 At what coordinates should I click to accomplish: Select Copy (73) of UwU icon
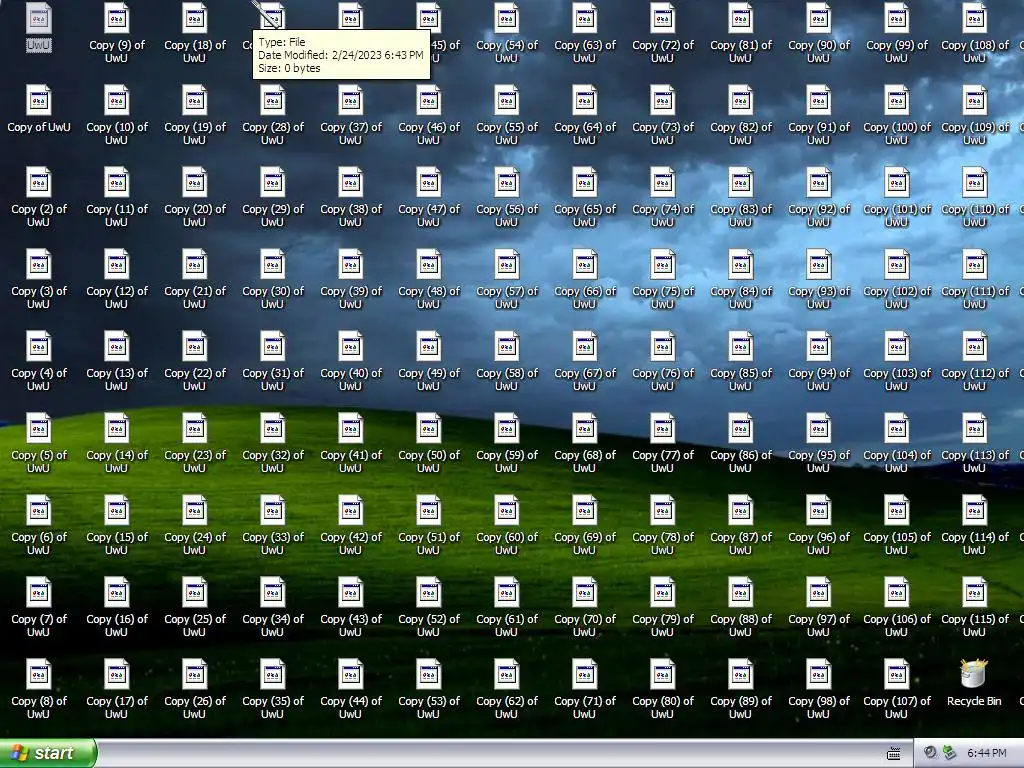coord(662,101)
